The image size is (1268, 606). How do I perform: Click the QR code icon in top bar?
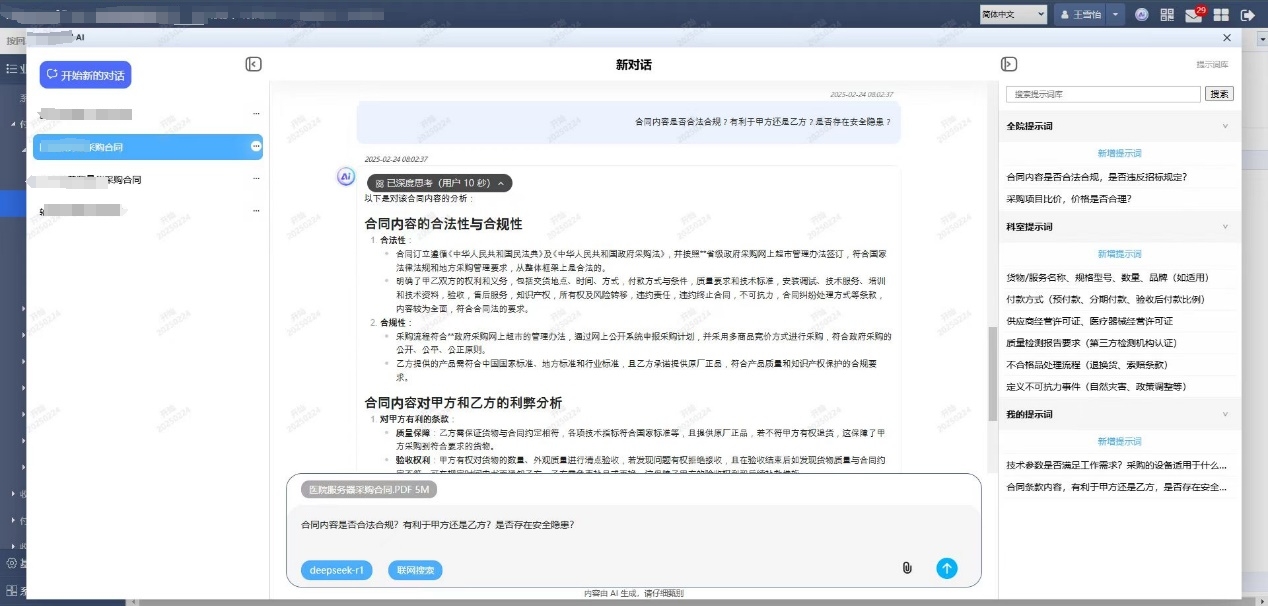(x=1167, y=15)
